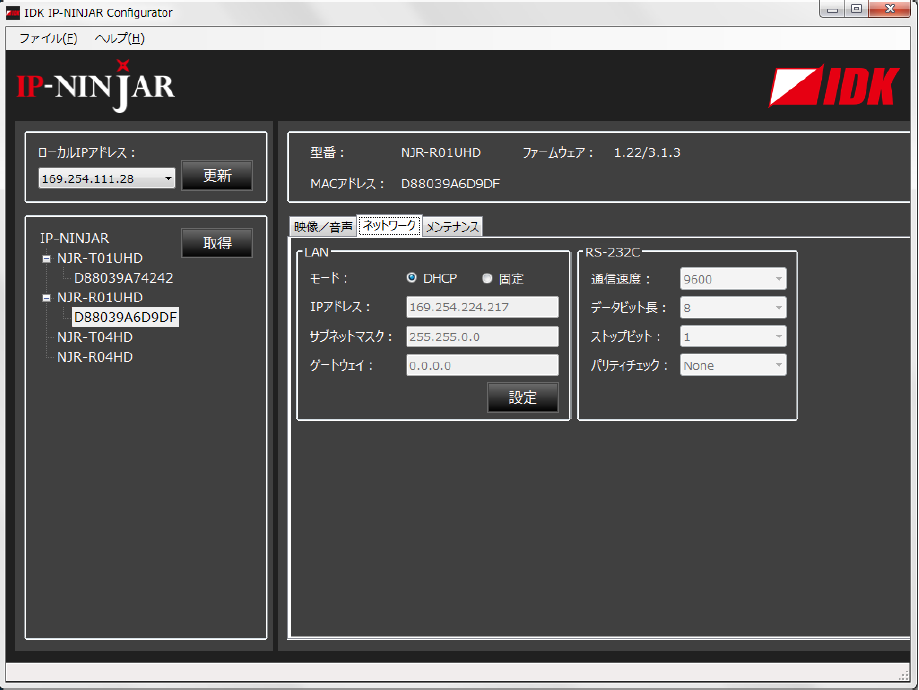Select the 固定 (static) radio button

(488, 279)
